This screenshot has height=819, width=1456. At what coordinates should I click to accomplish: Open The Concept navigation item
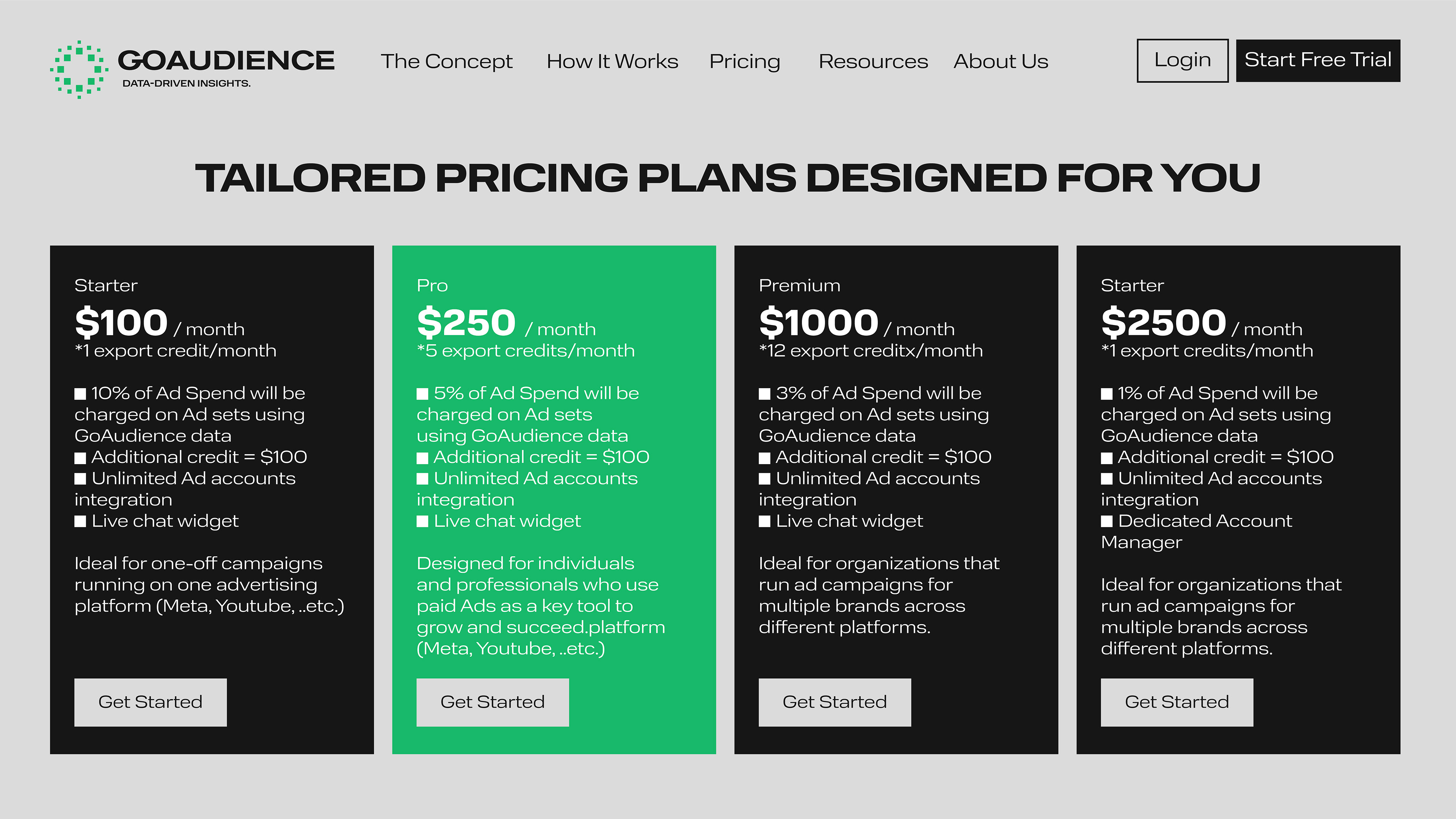click(446, 61)
